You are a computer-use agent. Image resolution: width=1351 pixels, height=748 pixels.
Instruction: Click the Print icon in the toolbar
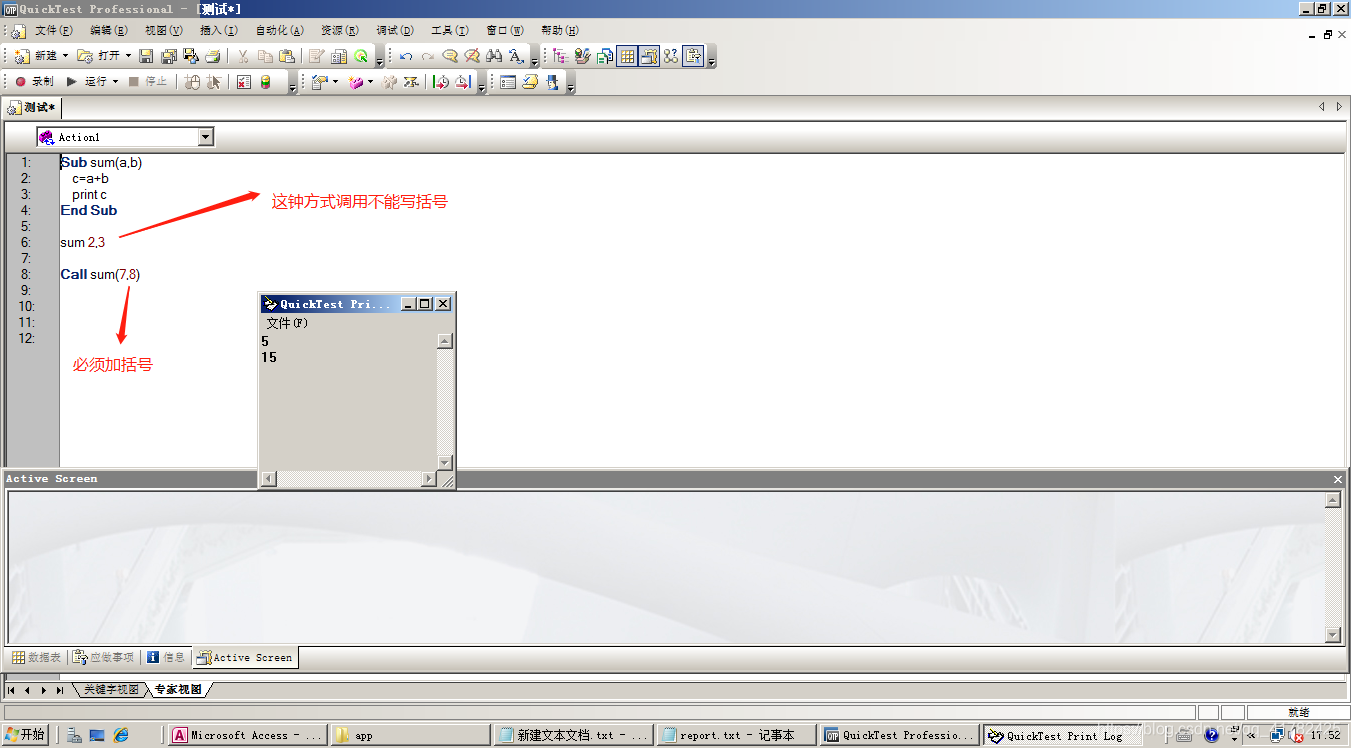212,56
